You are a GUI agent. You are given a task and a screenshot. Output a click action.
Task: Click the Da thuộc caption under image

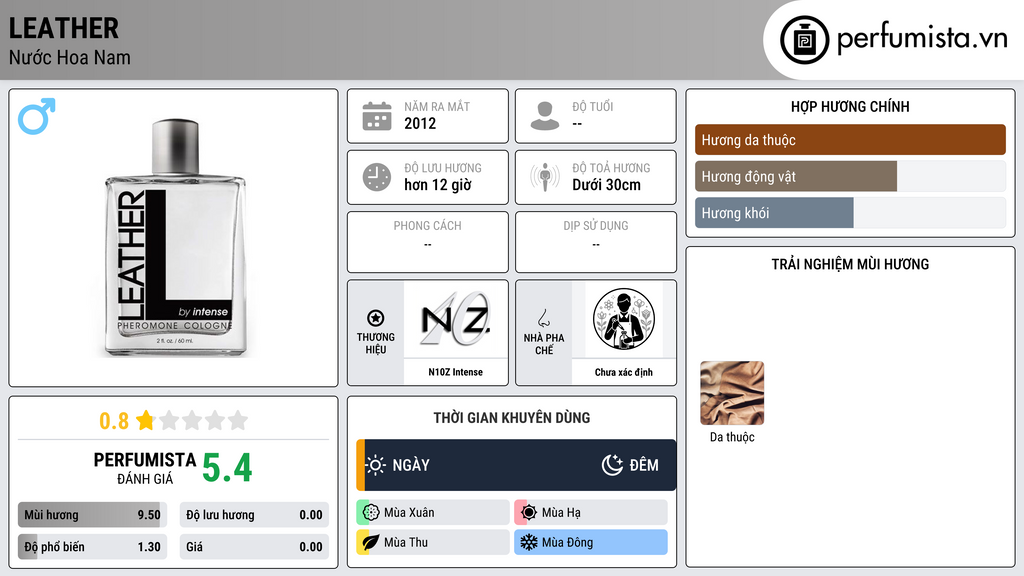(x=732, y=437)
